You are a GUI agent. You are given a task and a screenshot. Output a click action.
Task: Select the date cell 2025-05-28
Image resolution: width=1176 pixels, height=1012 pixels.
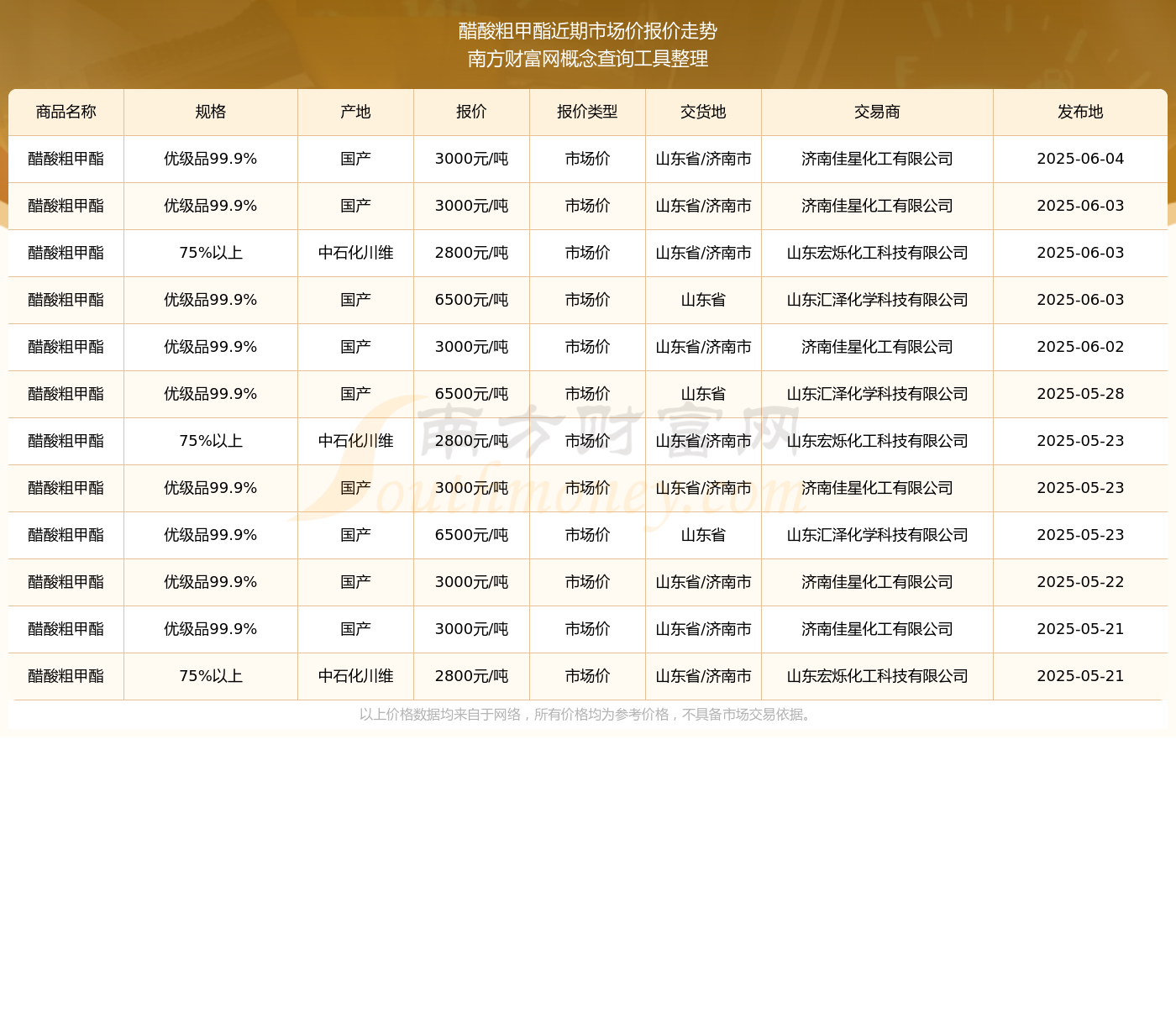(1081, 394)
